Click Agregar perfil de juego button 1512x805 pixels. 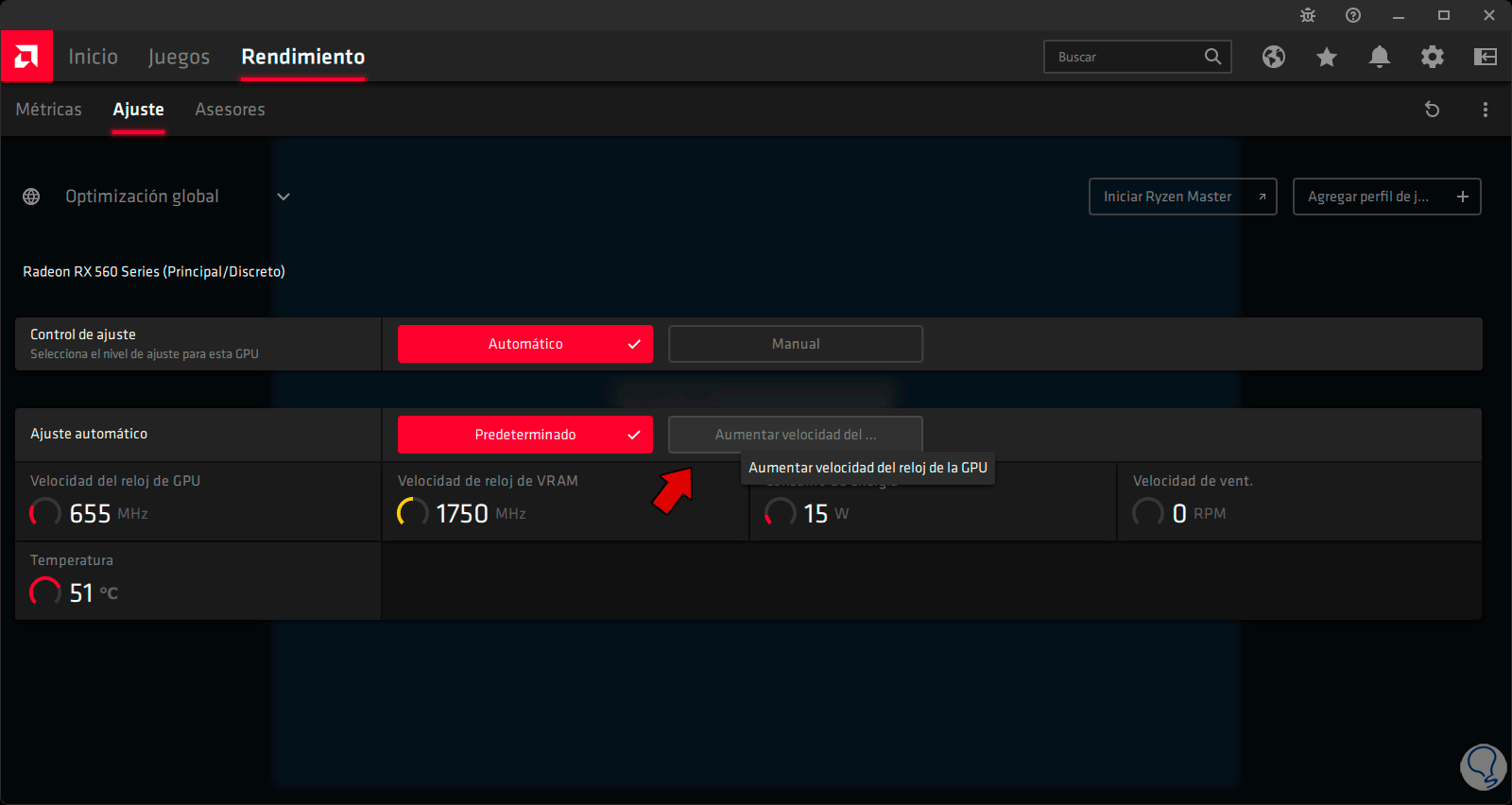pyautogui.click(x=1386, y=197)
